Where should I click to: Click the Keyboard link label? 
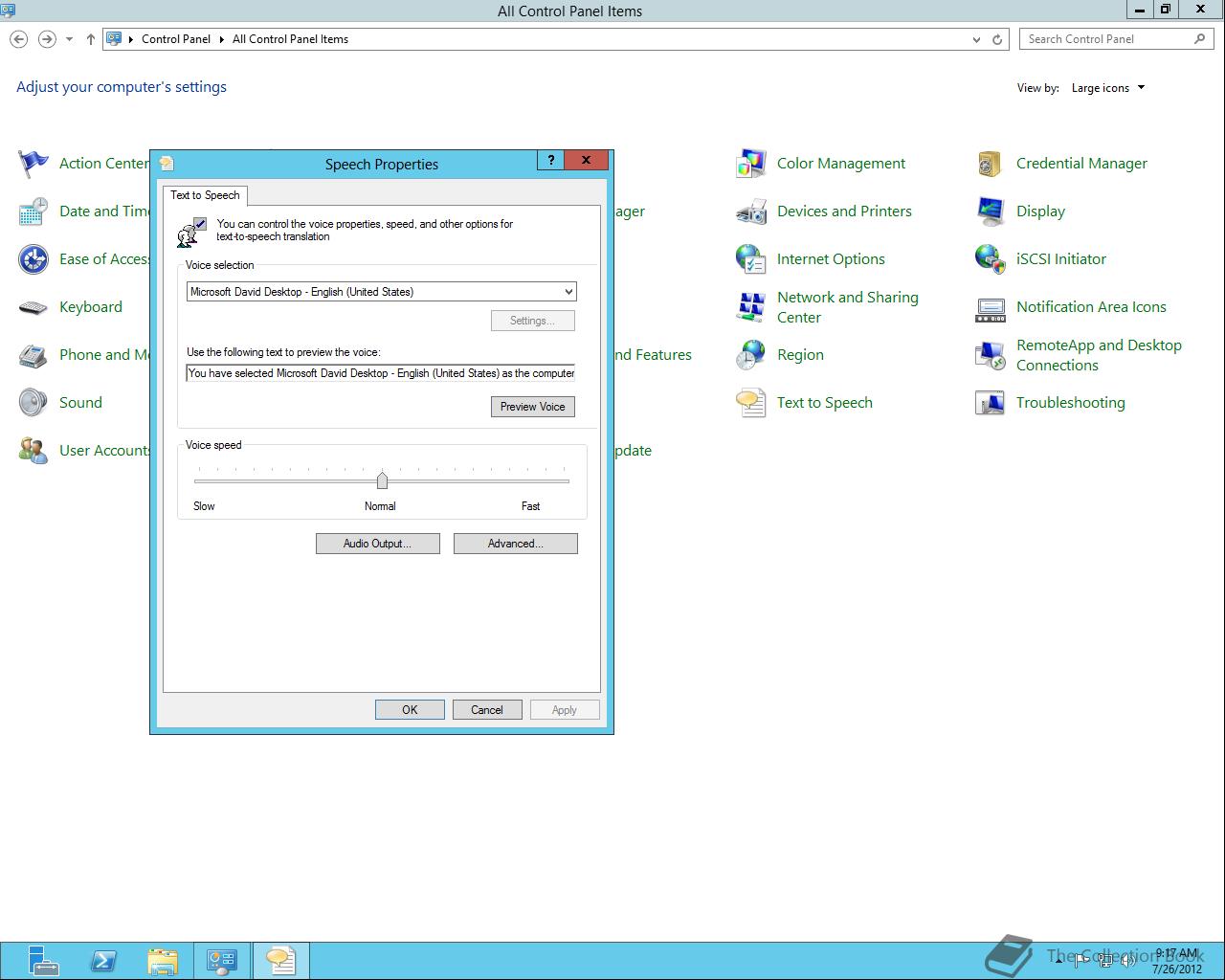coord(91,307)
